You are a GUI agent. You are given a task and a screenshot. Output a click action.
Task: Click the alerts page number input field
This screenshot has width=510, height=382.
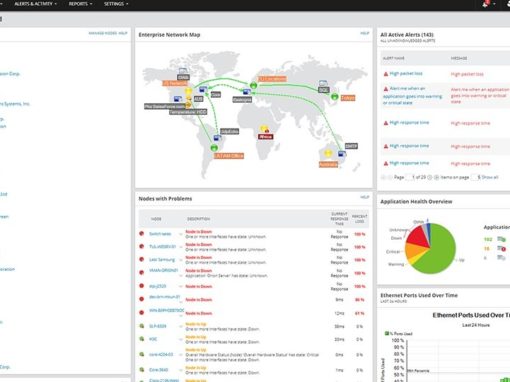pyautogui.click(x=409, y=177)
